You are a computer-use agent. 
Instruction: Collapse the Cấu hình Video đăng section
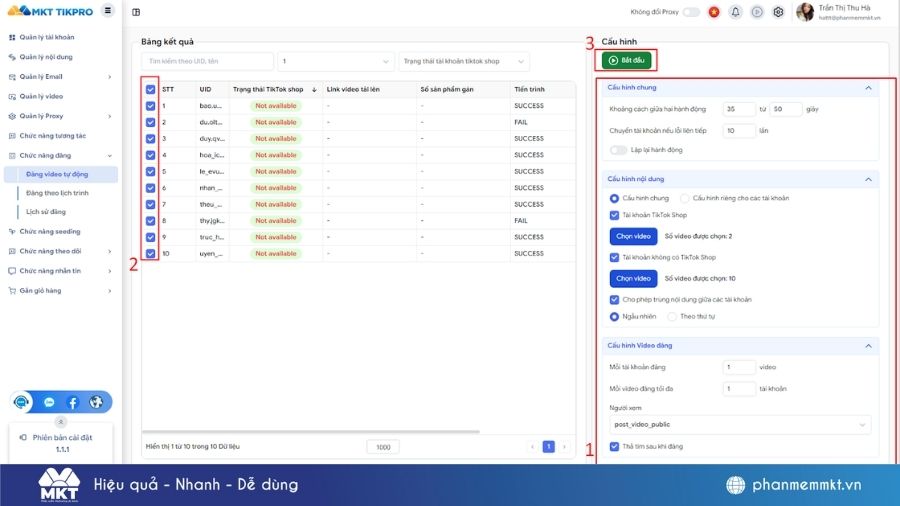coord(868,346)
